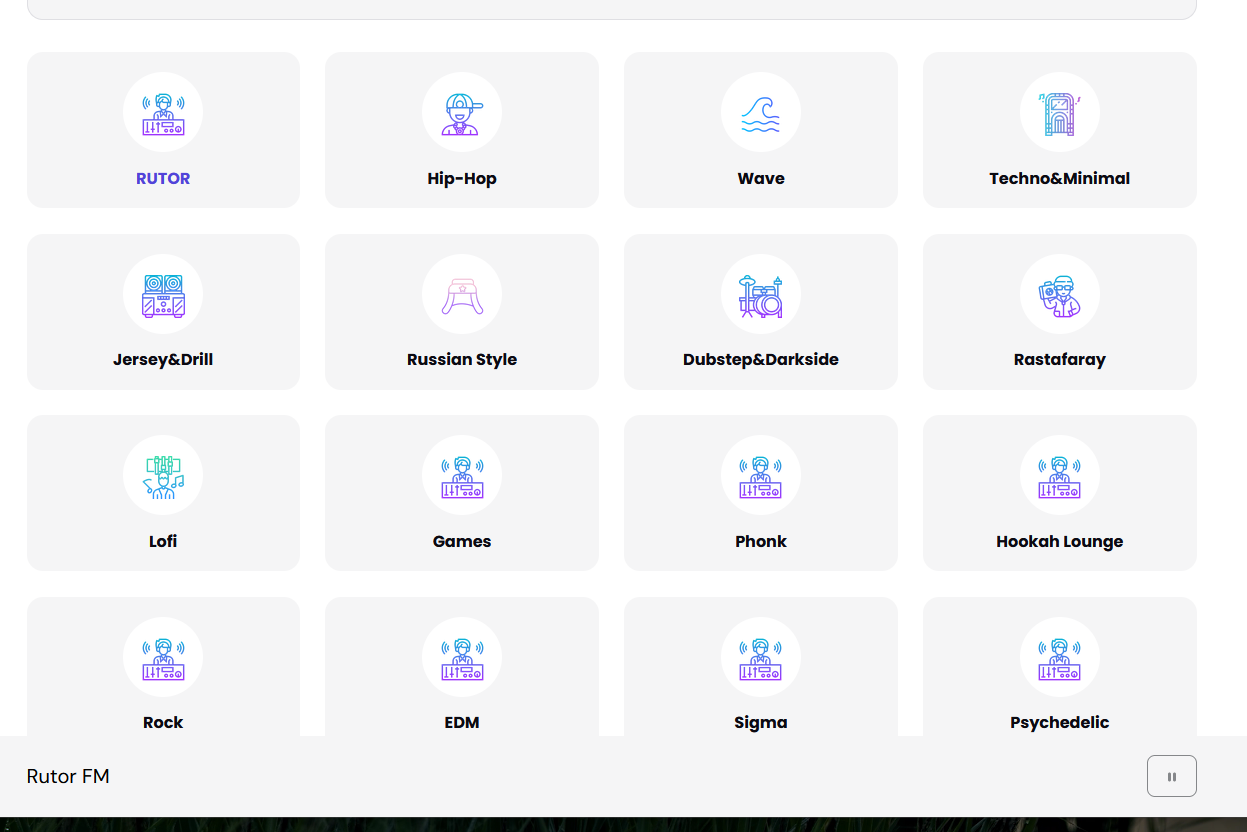Click the video background below the player

tap(623, 820)
